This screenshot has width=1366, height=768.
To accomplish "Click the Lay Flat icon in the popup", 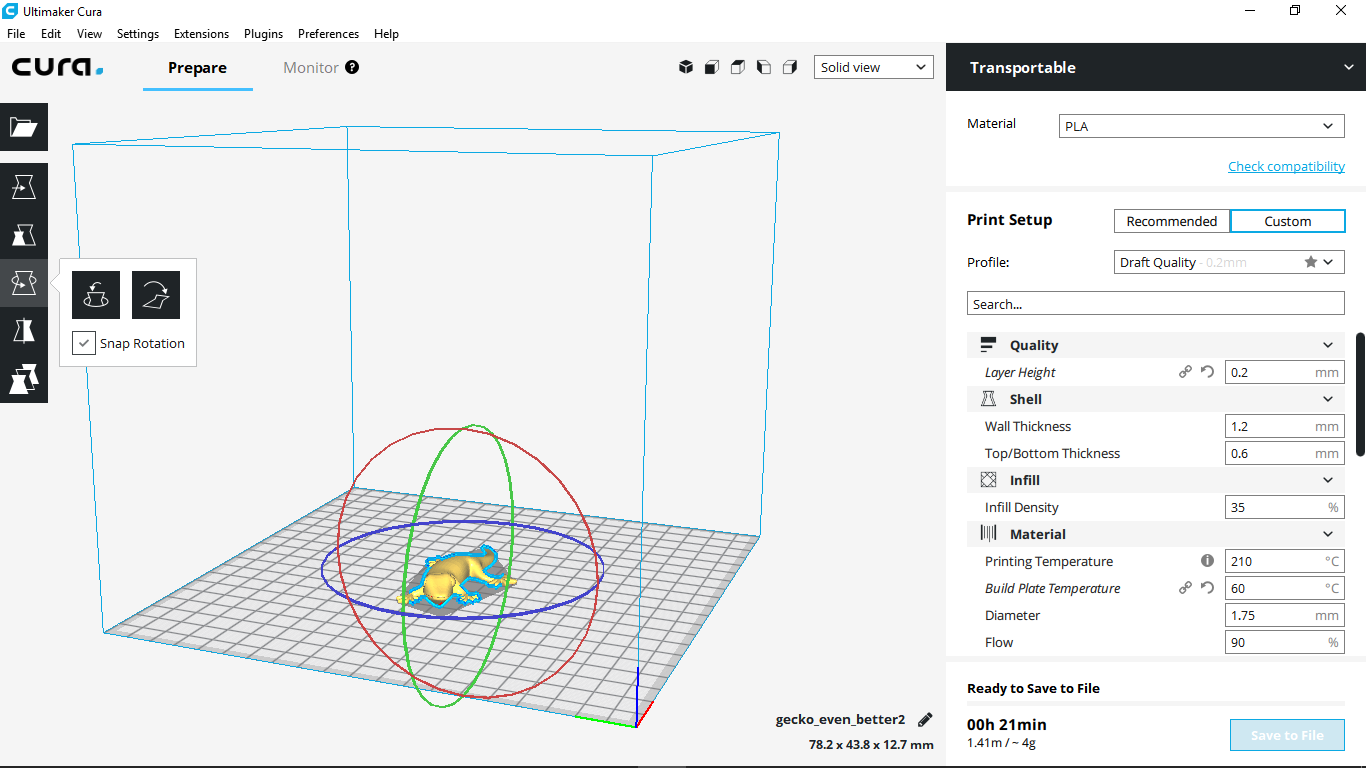I will click(155, 294).
